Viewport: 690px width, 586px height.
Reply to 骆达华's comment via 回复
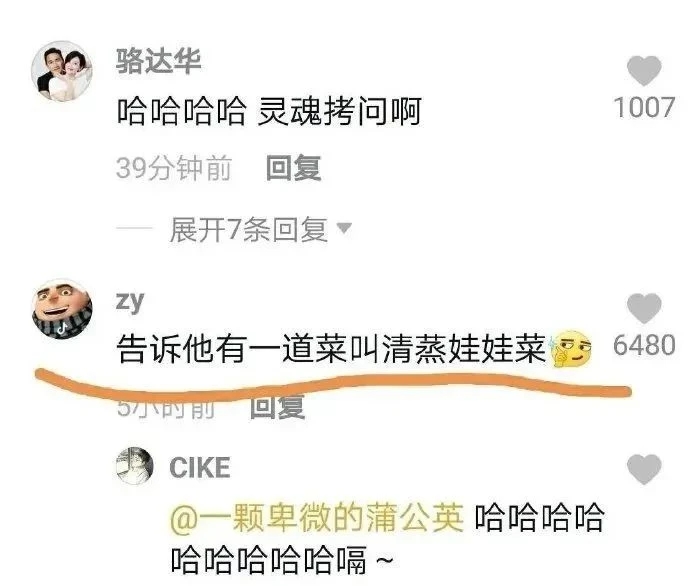(294, 168)
